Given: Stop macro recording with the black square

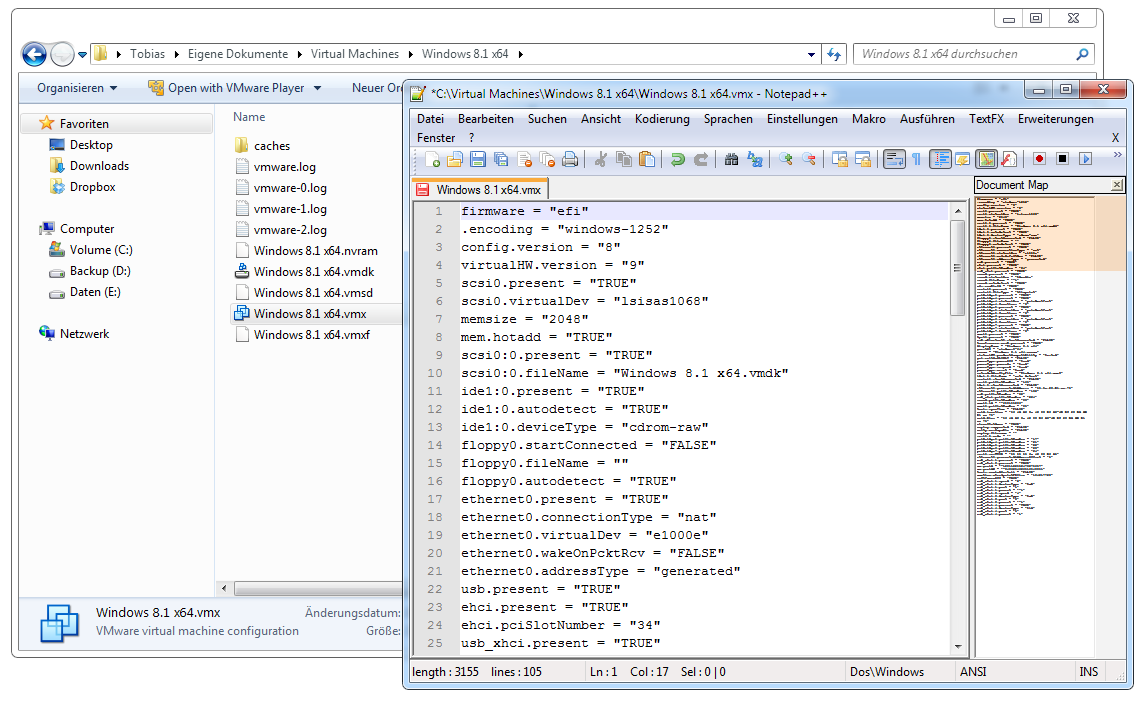Looking at the screenshot, I should [x=1063, y=159].
